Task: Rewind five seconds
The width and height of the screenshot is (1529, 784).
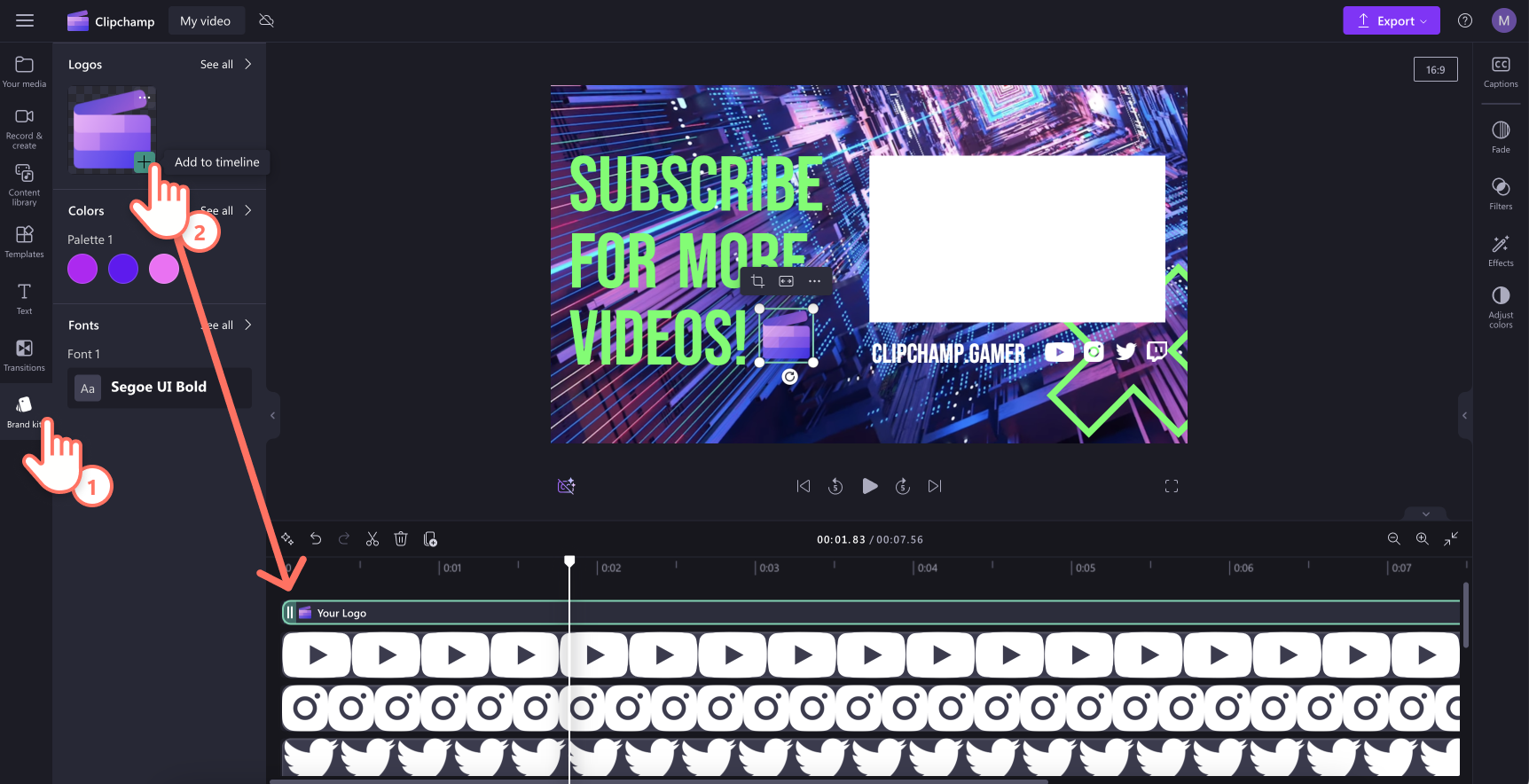Action: [x=835, y=486]
